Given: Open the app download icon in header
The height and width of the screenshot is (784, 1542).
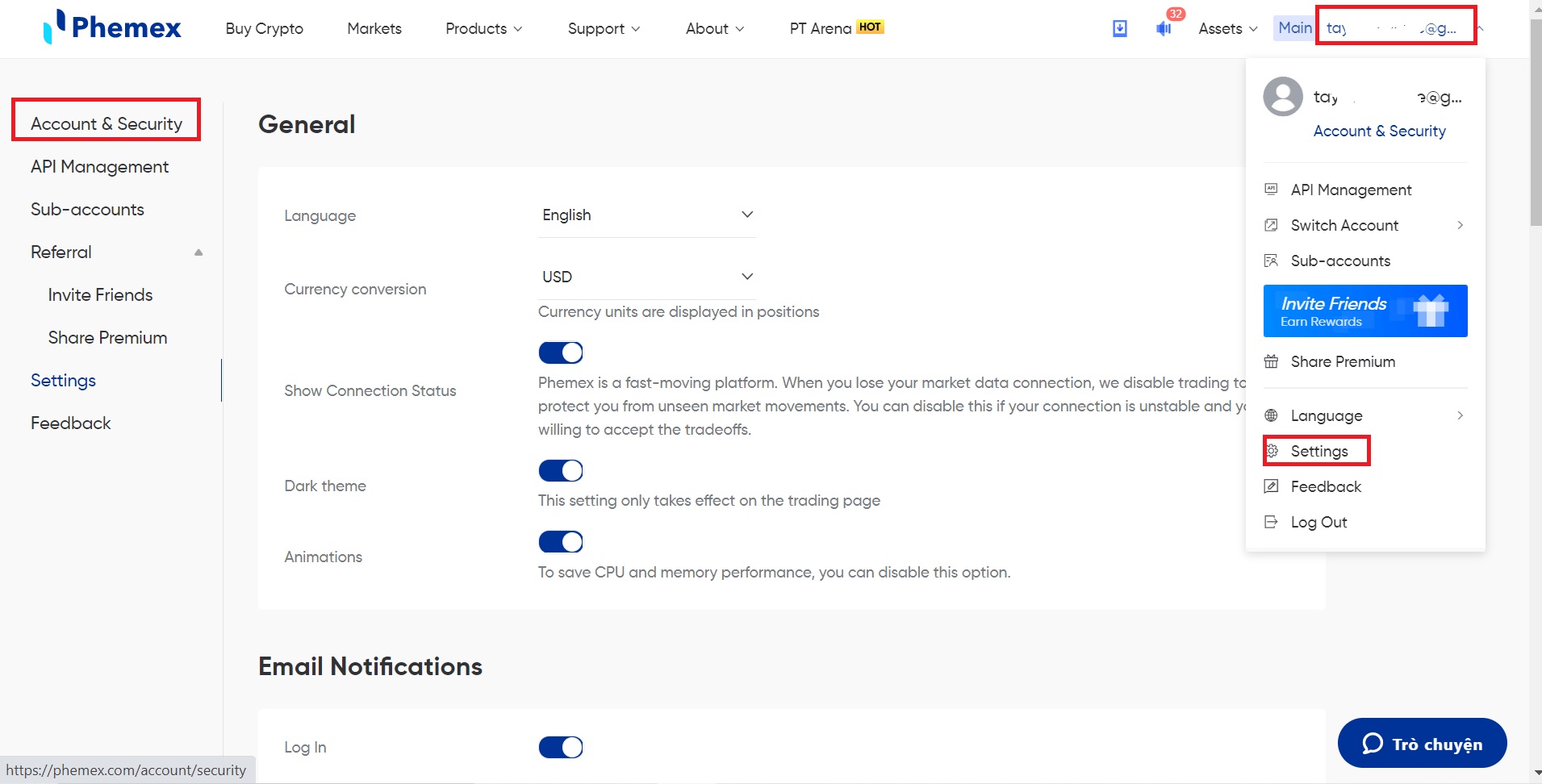Looking at the screenshot, I should point(1120,28).
